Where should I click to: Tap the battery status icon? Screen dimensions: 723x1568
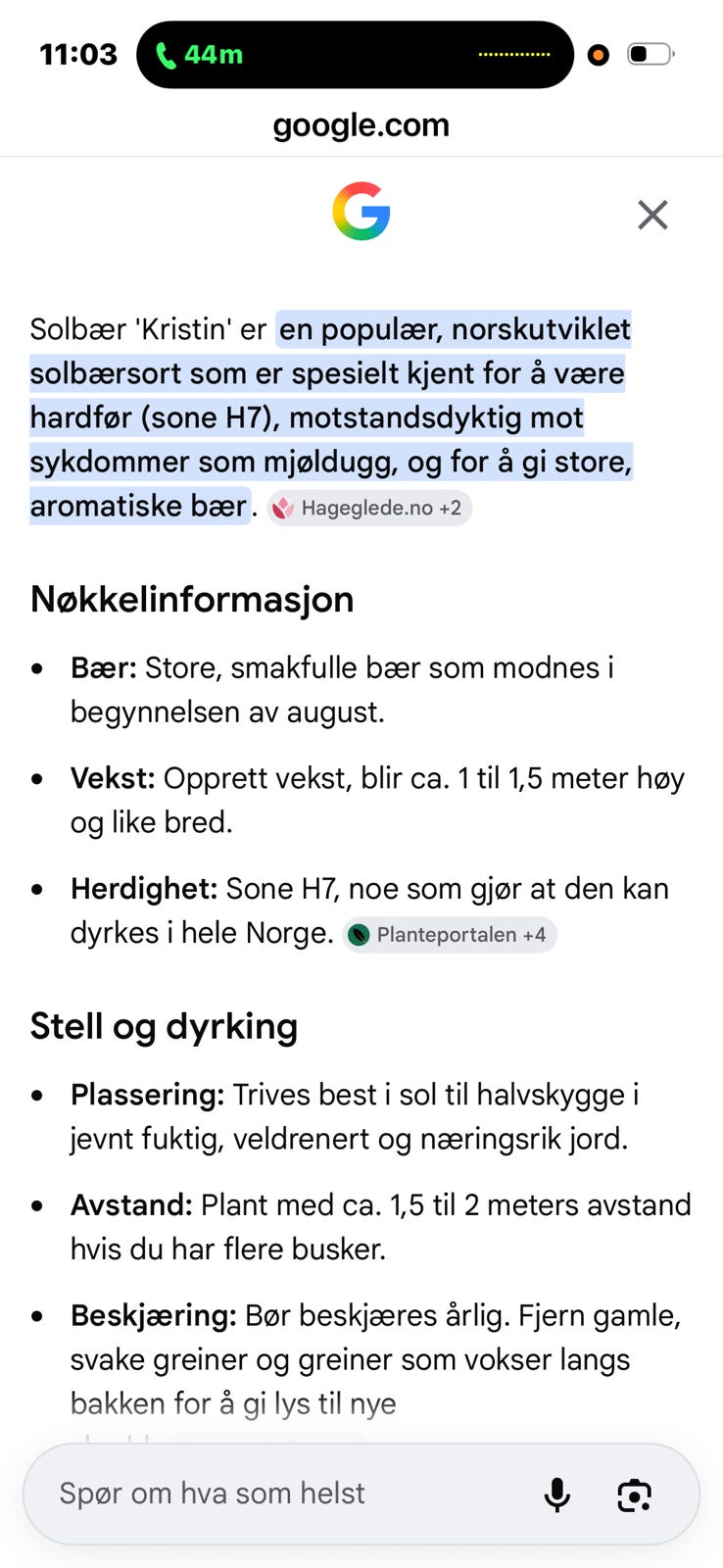pos(651,54)
